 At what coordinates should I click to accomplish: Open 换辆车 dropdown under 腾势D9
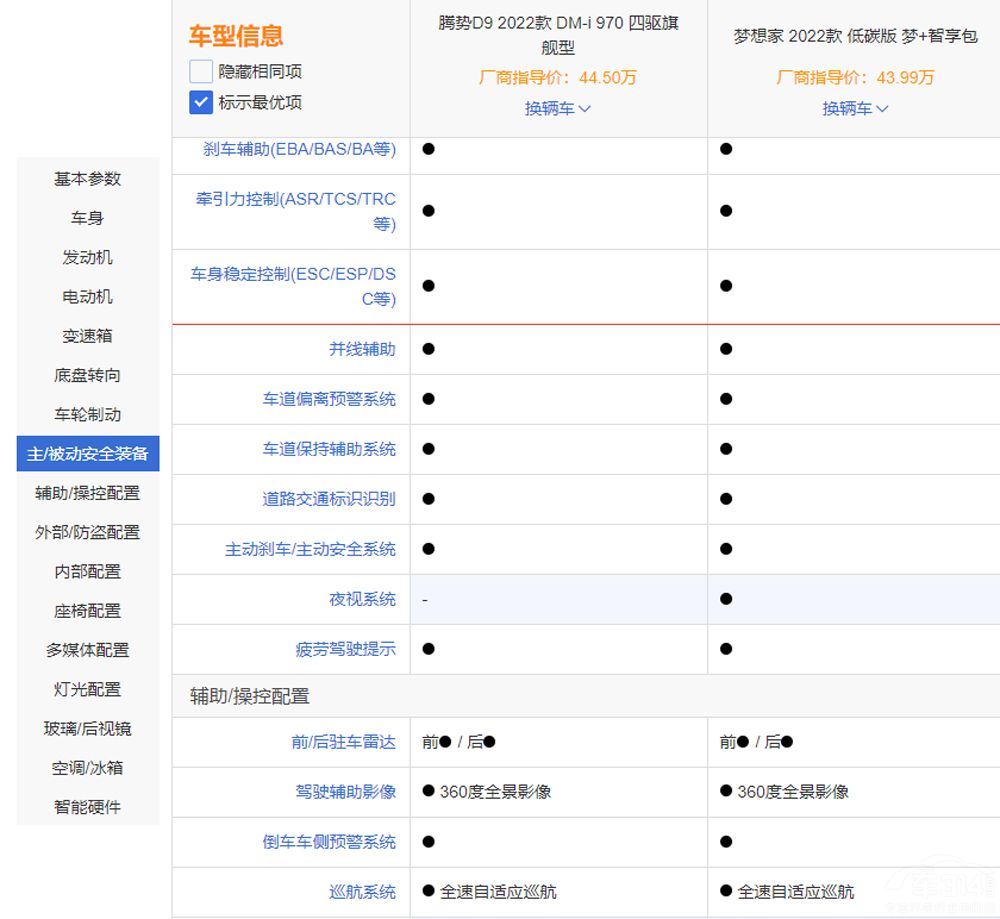point(558,108)
